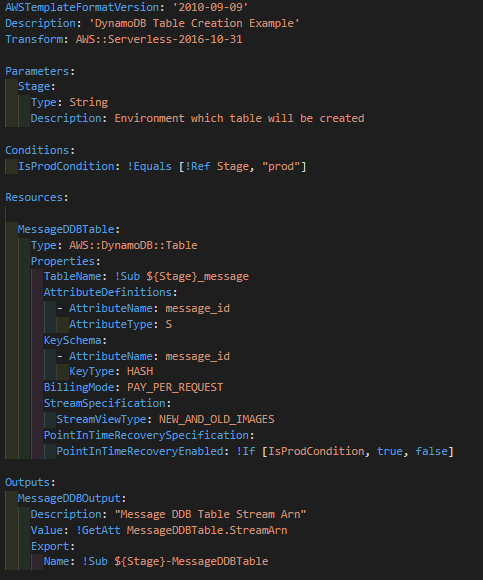
Task: Click PAY_PER_REQUEST billing mode value
Action: coord(175,387)
